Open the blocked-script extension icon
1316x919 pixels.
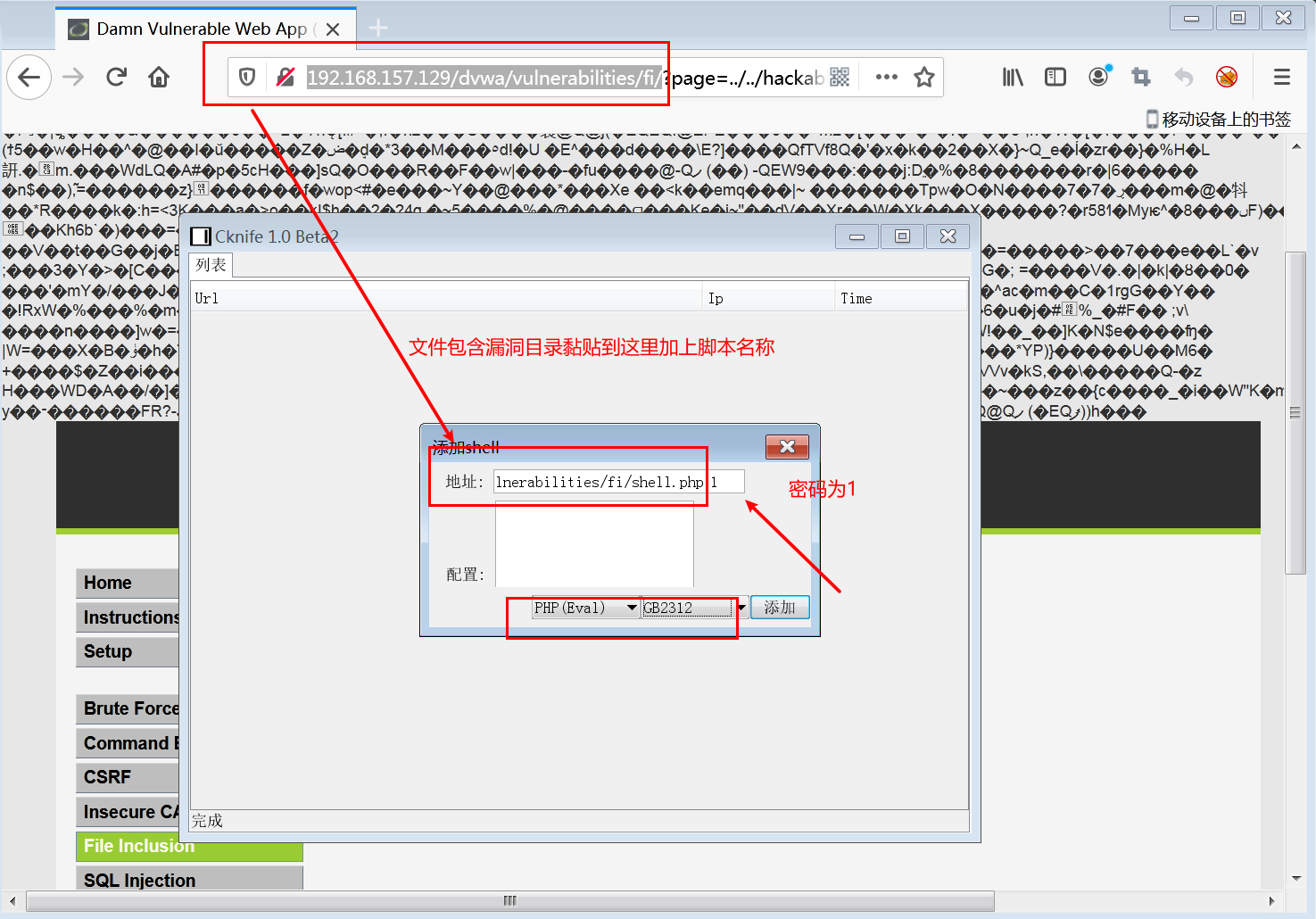coord(1227,78)
